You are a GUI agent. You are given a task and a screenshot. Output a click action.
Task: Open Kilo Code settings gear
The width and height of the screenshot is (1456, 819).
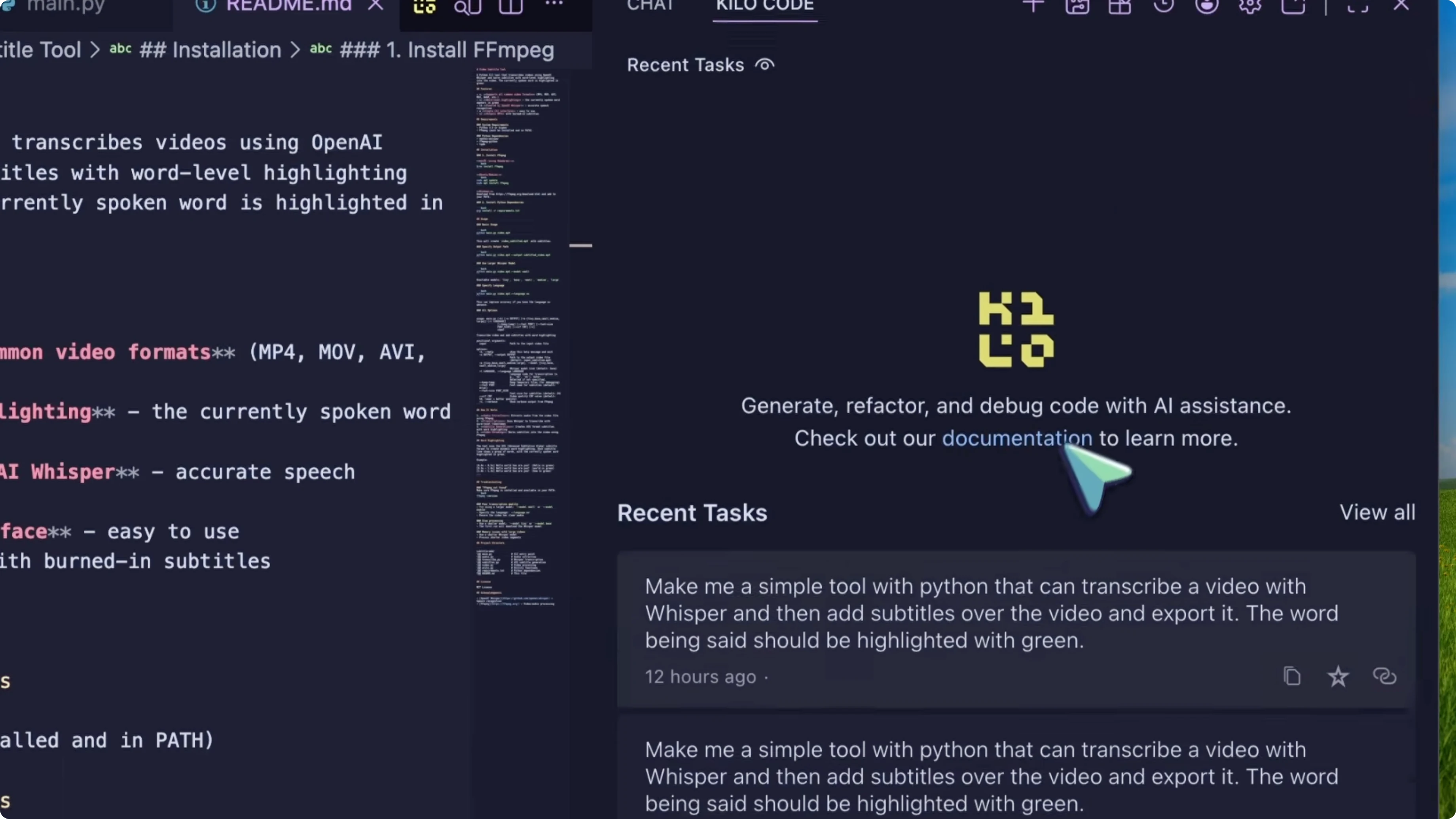coord(1250,6)
